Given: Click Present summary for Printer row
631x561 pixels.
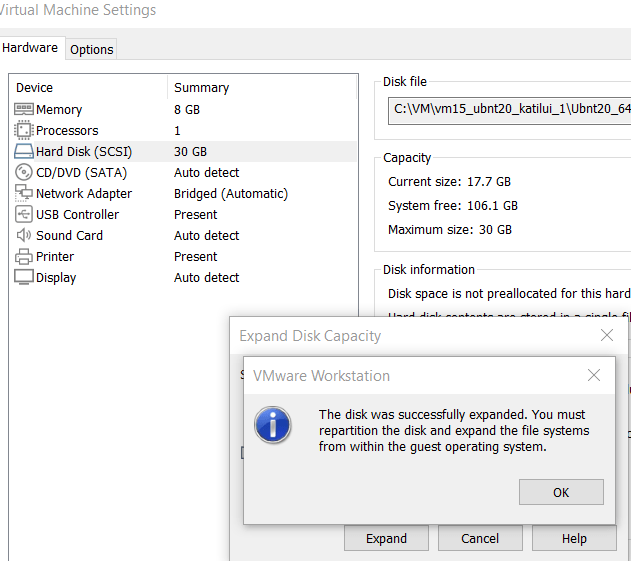Looking at the screenshot, I should pyautogui.click(x=196, y=256).
